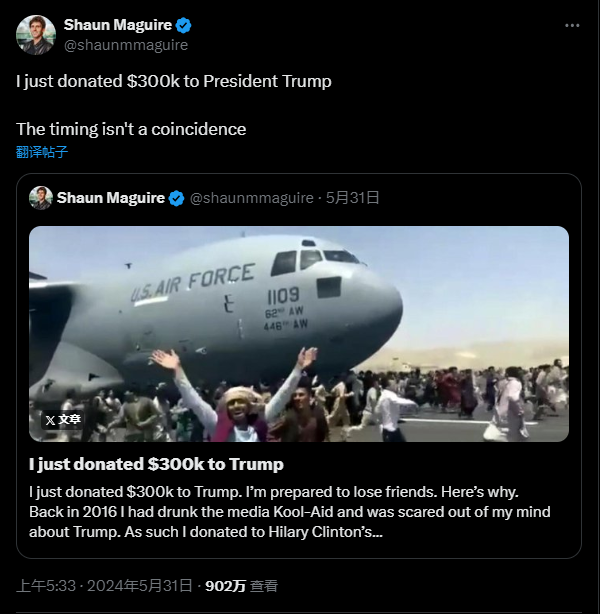
Task: Click the blue verified badge beside top name
Action: [185, 25]
